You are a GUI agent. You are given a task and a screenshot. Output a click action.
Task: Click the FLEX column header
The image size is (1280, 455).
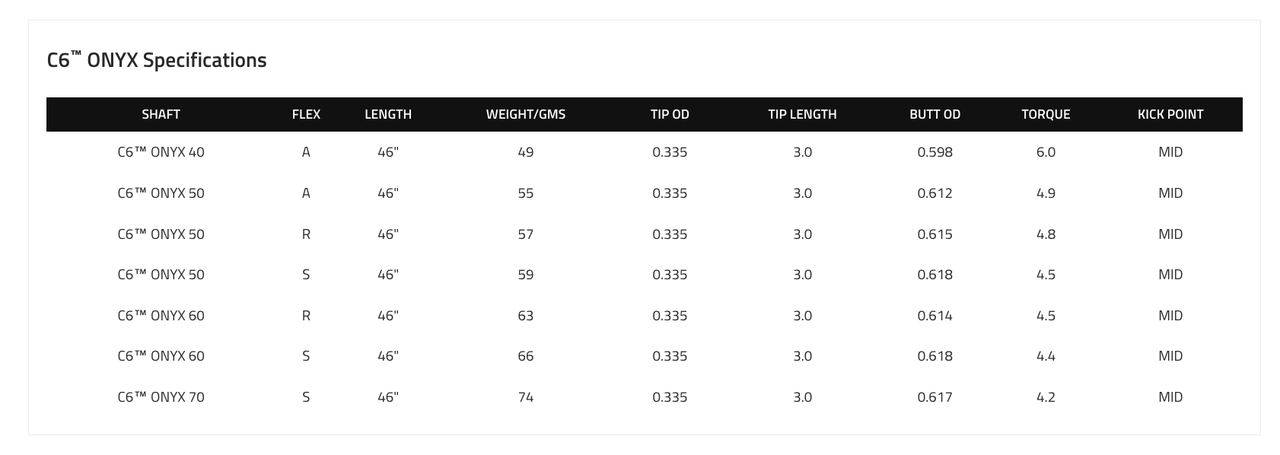306,114
